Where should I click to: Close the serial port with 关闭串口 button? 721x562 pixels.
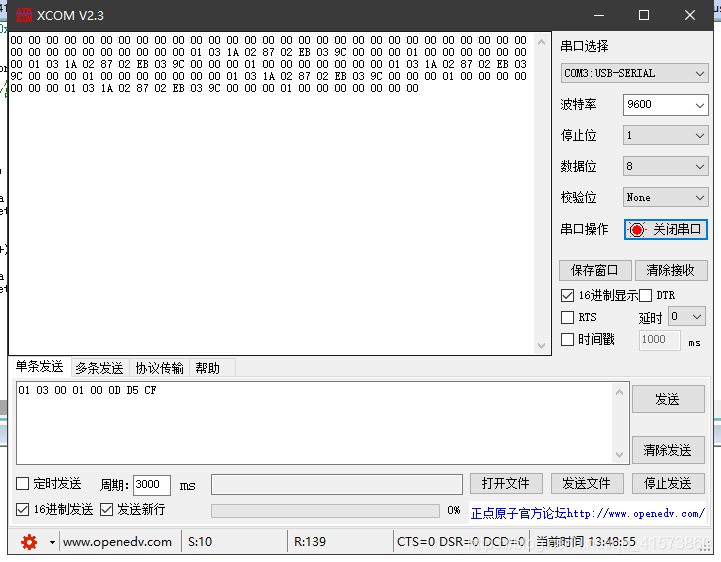point(665,229)
